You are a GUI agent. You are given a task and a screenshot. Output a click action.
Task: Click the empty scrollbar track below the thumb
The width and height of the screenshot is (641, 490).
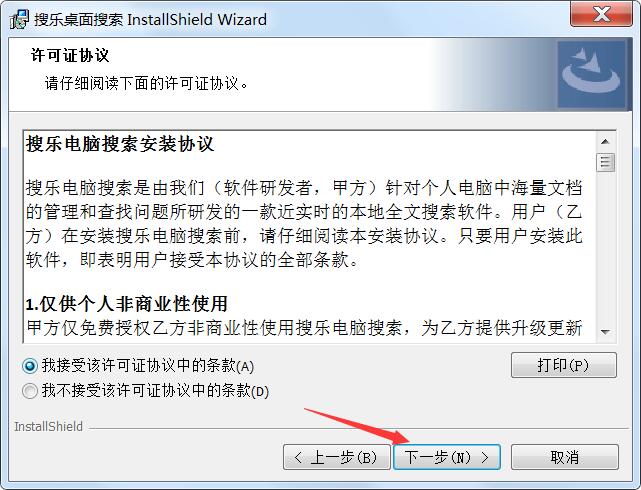click(605, 247)
